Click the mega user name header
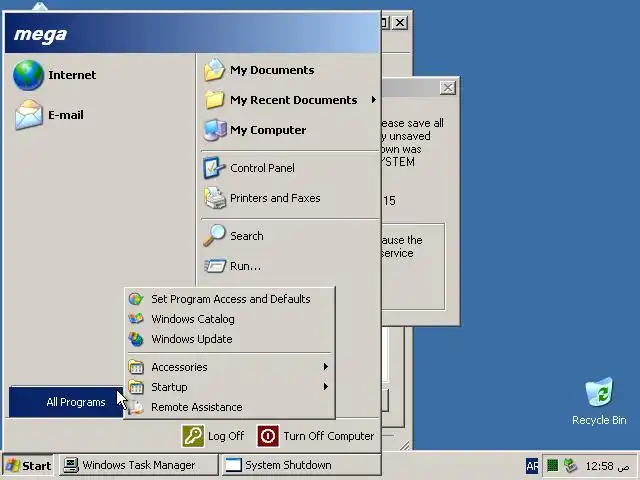Screen dimensions: 640x480 [40, 34]
